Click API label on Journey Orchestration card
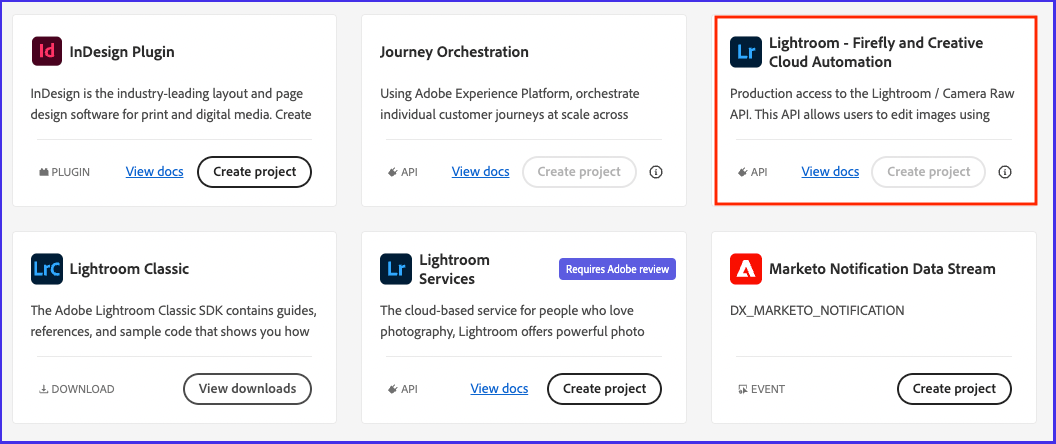Viewport: 1056px width, 444px height. click(x=409, y=172)
